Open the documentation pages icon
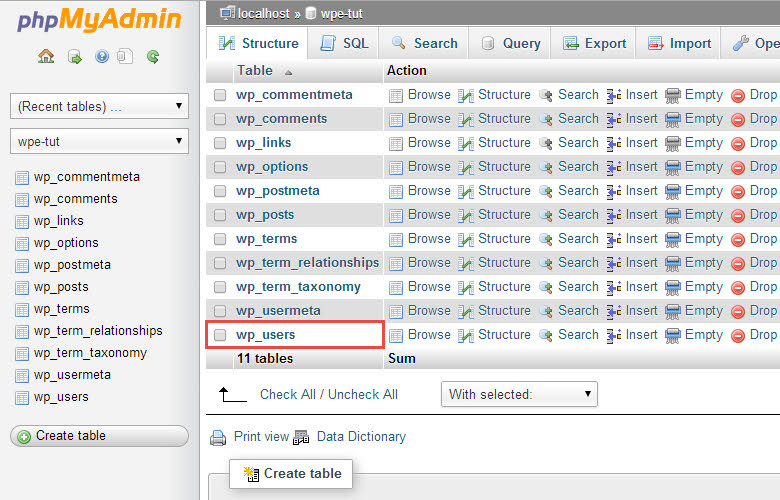780x500 pixels. tap(125, 56)
